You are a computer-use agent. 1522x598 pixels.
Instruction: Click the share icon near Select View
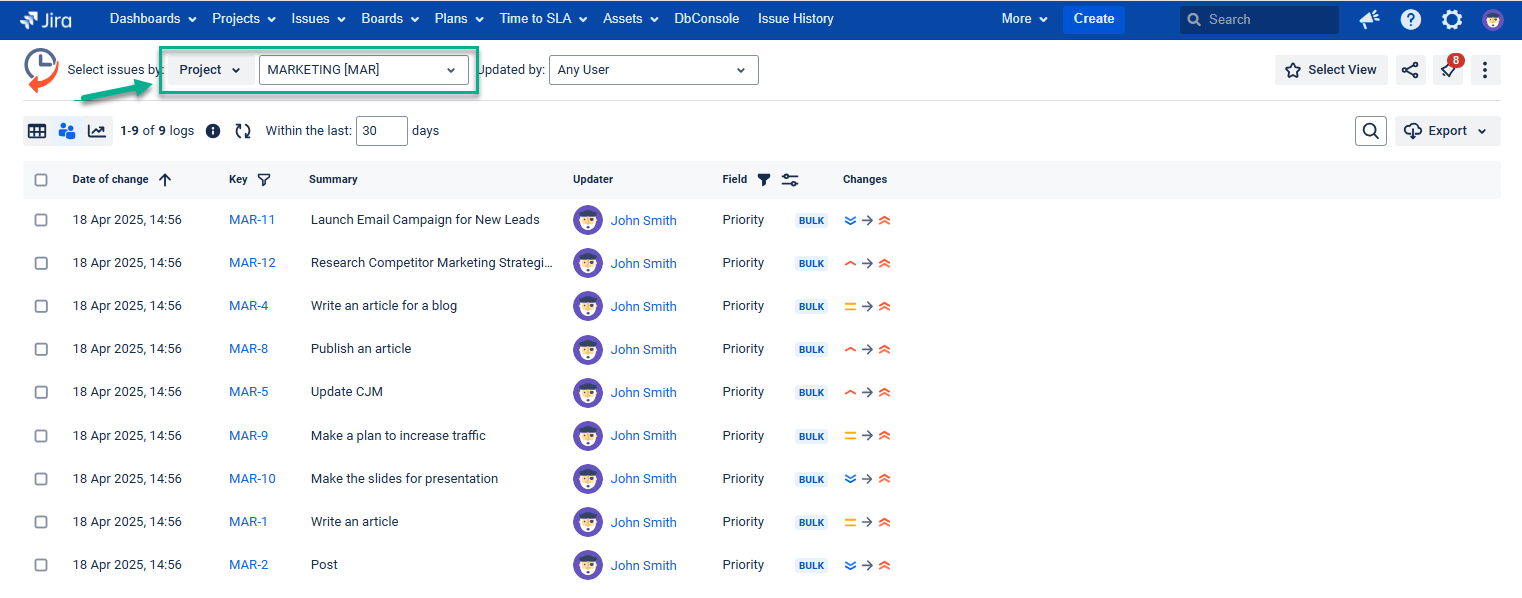(1410, 70)
